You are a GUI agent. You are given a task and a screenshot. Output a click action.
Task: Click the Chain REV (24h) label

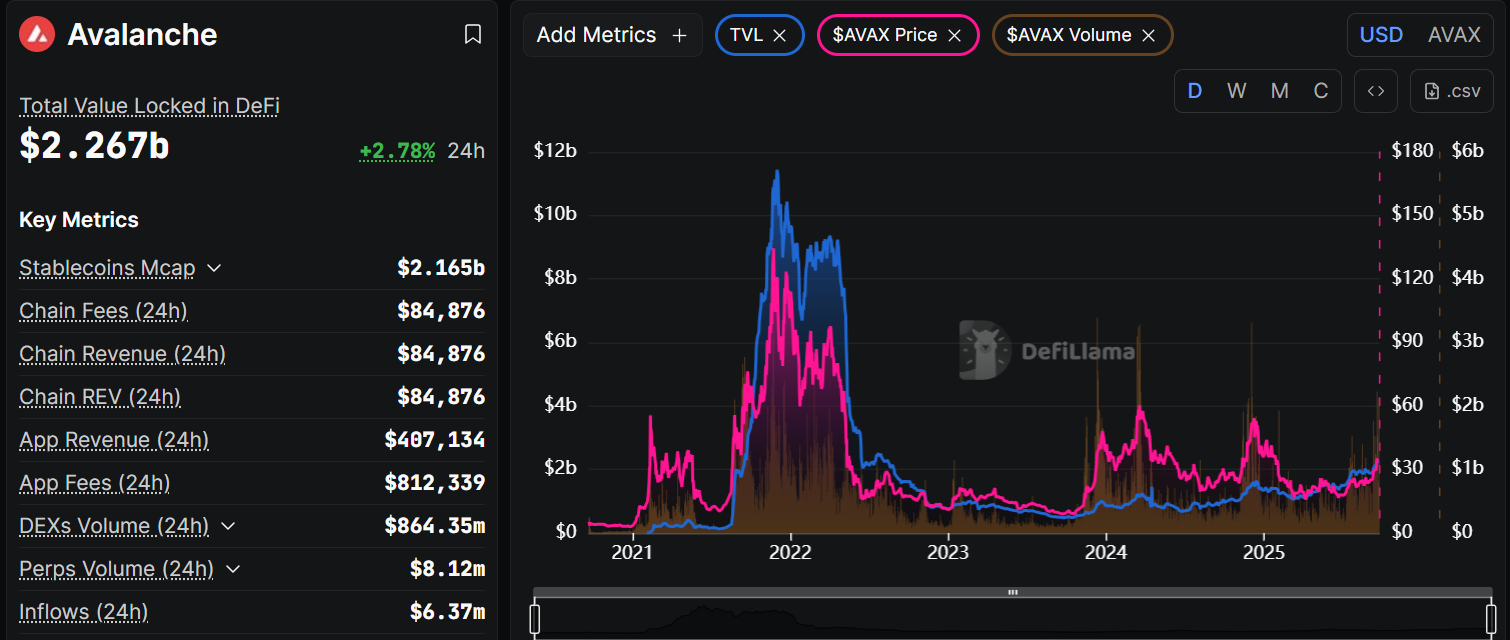(x=100, y=397)
